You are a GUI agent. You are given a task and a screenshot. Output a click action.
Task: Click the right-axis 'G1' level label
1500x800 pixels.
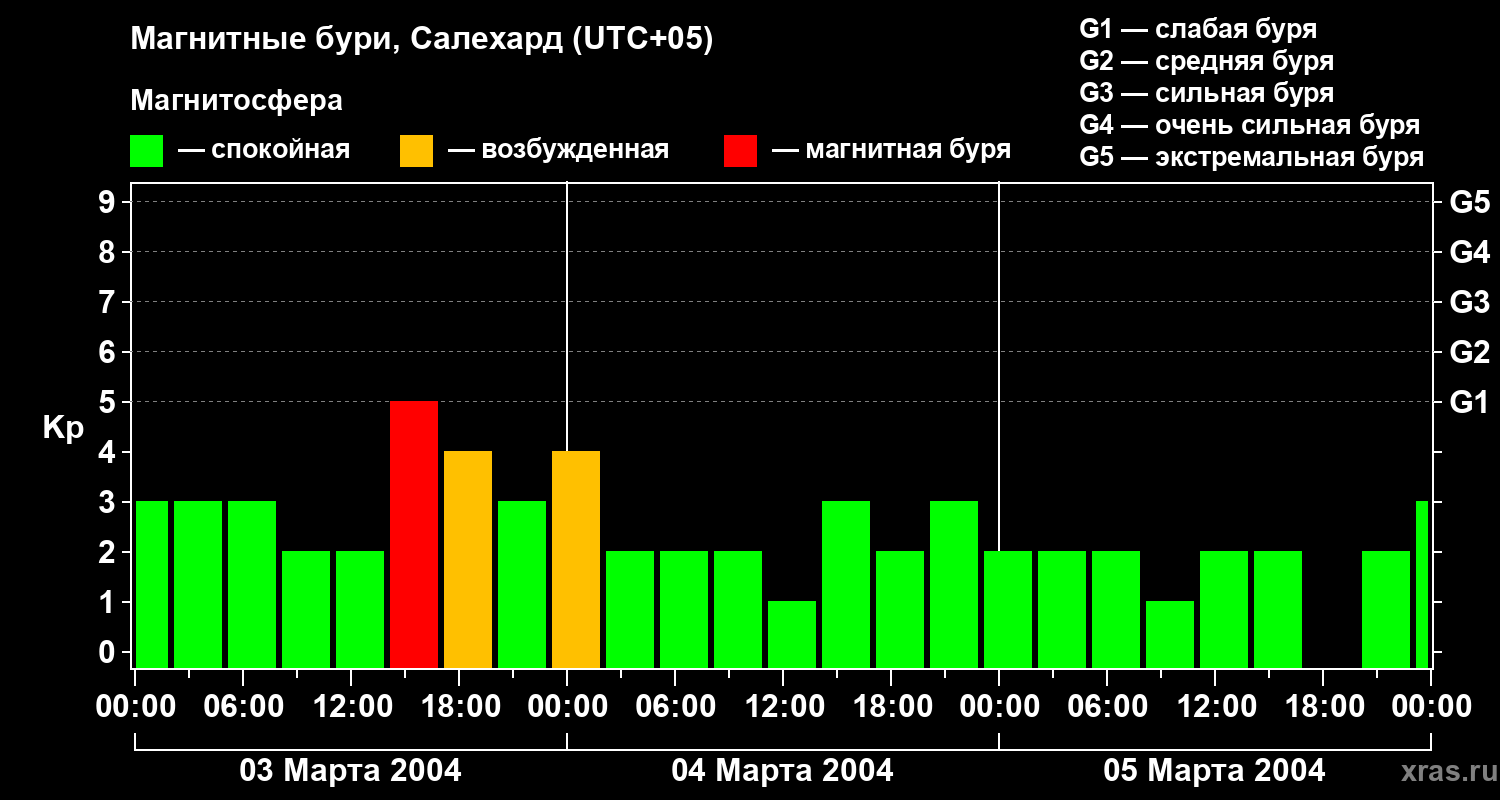pyautogui.click(x=1469, y=402)
